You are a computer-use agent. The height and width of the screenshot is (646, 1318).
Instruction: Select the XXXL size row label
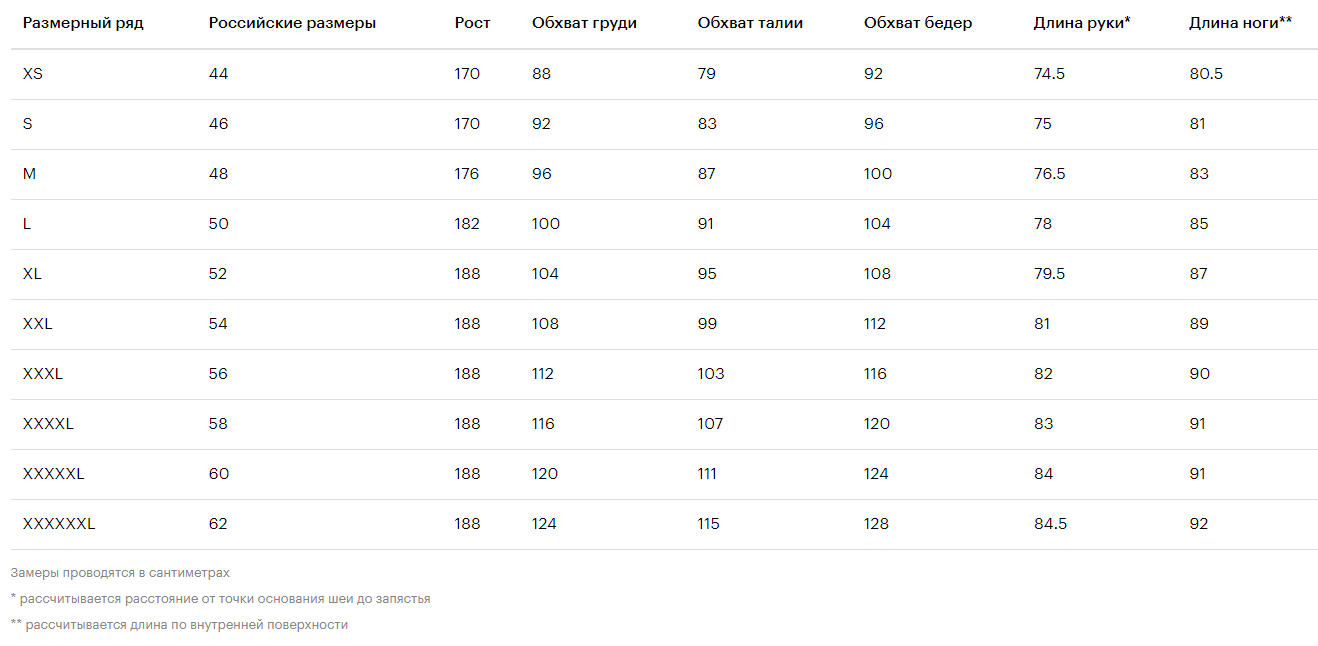(43, 374)
